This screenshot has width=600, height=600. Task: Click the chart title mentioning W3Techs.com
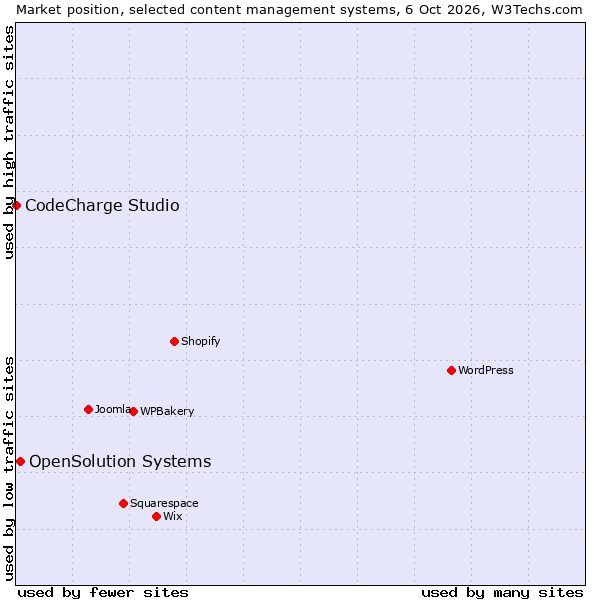click(299, 10)
